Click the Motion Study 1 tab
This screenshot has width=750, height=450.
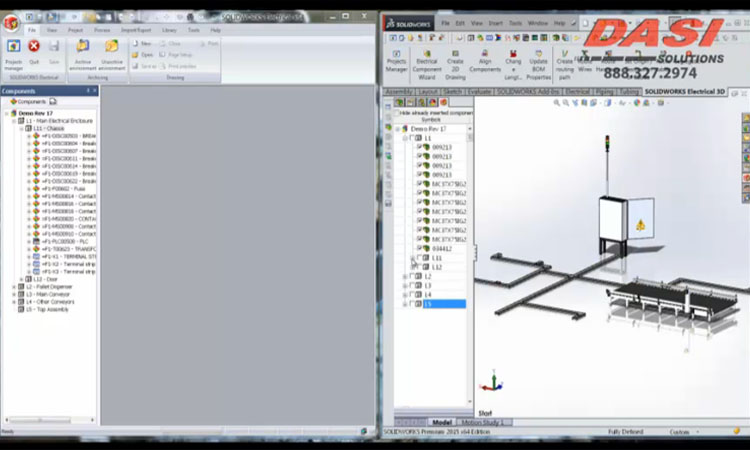tap(481, 422)
